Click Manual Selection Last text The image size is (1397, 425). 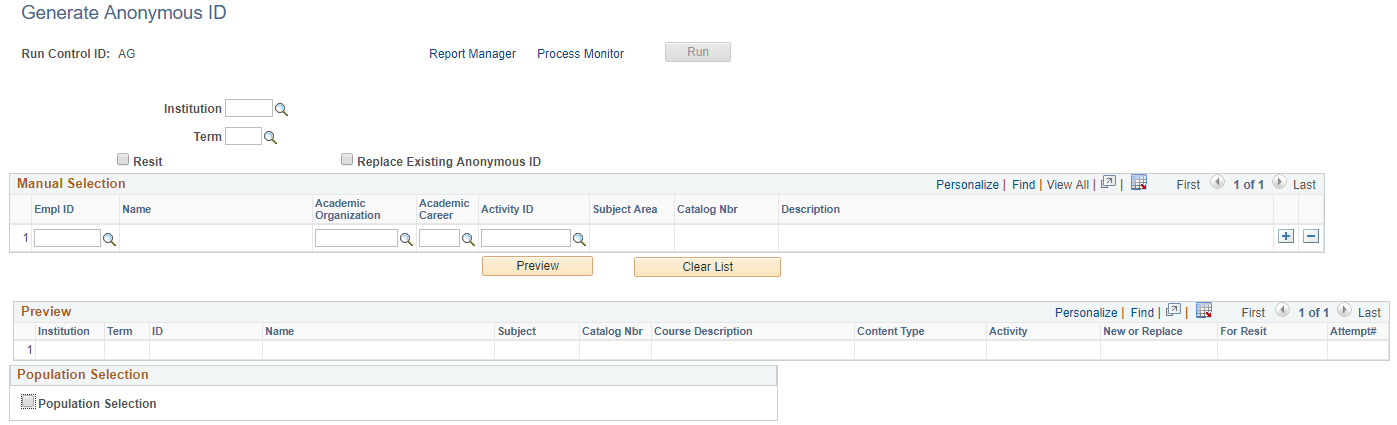coord(1305,185)
